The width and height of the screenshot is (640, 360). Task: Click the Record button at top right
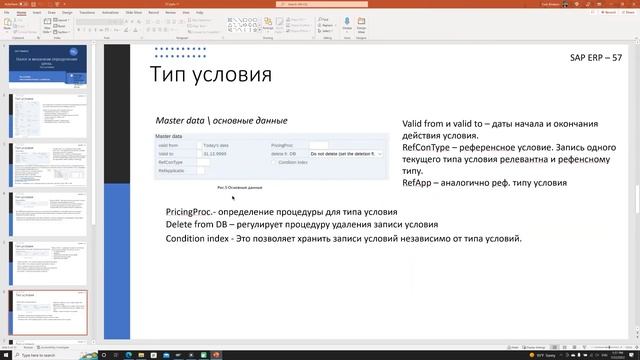click(608, 13)
